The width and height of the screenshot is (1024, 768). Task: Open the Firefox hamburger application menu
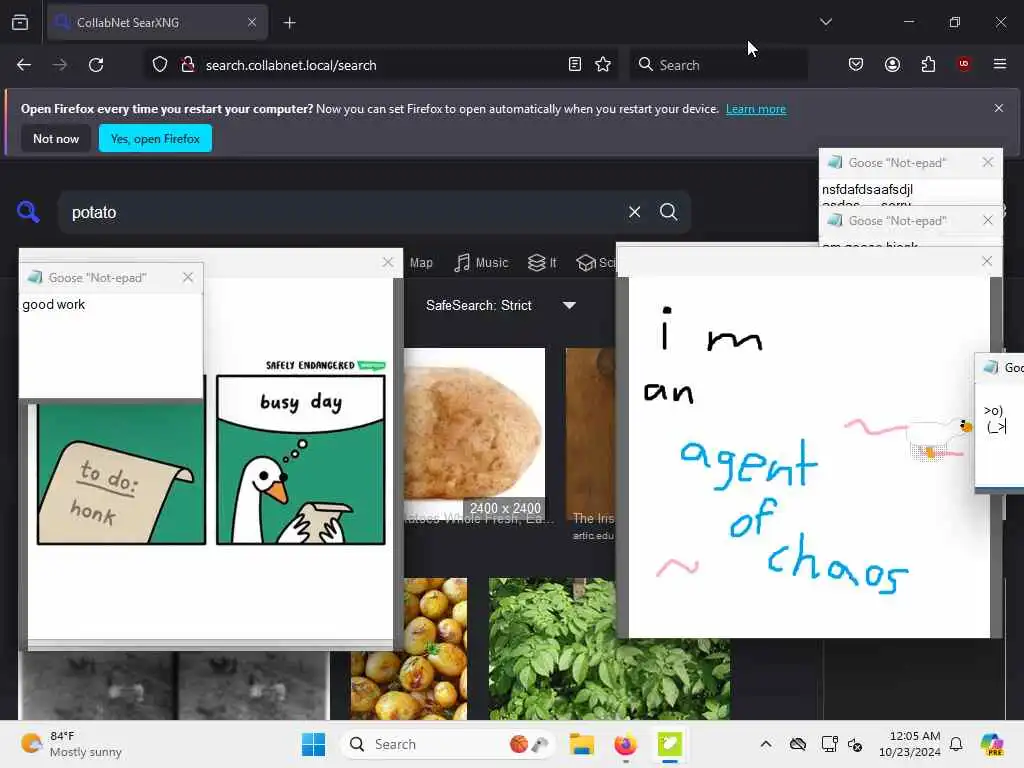click(x=1000, y=64)
